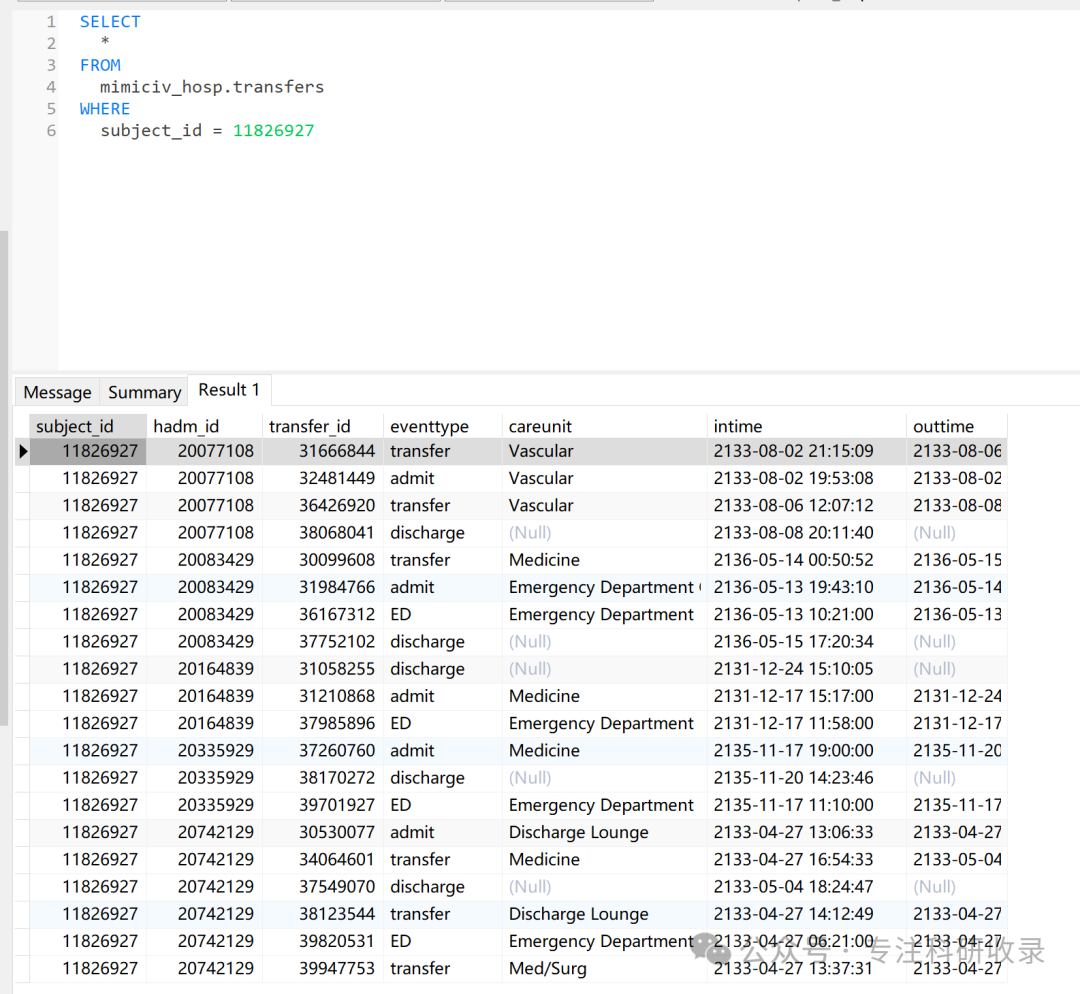Select transfer_id cell 37985896
This screenshot has height=994, width=1080.
pyautogui.click(x=322, y=723)
